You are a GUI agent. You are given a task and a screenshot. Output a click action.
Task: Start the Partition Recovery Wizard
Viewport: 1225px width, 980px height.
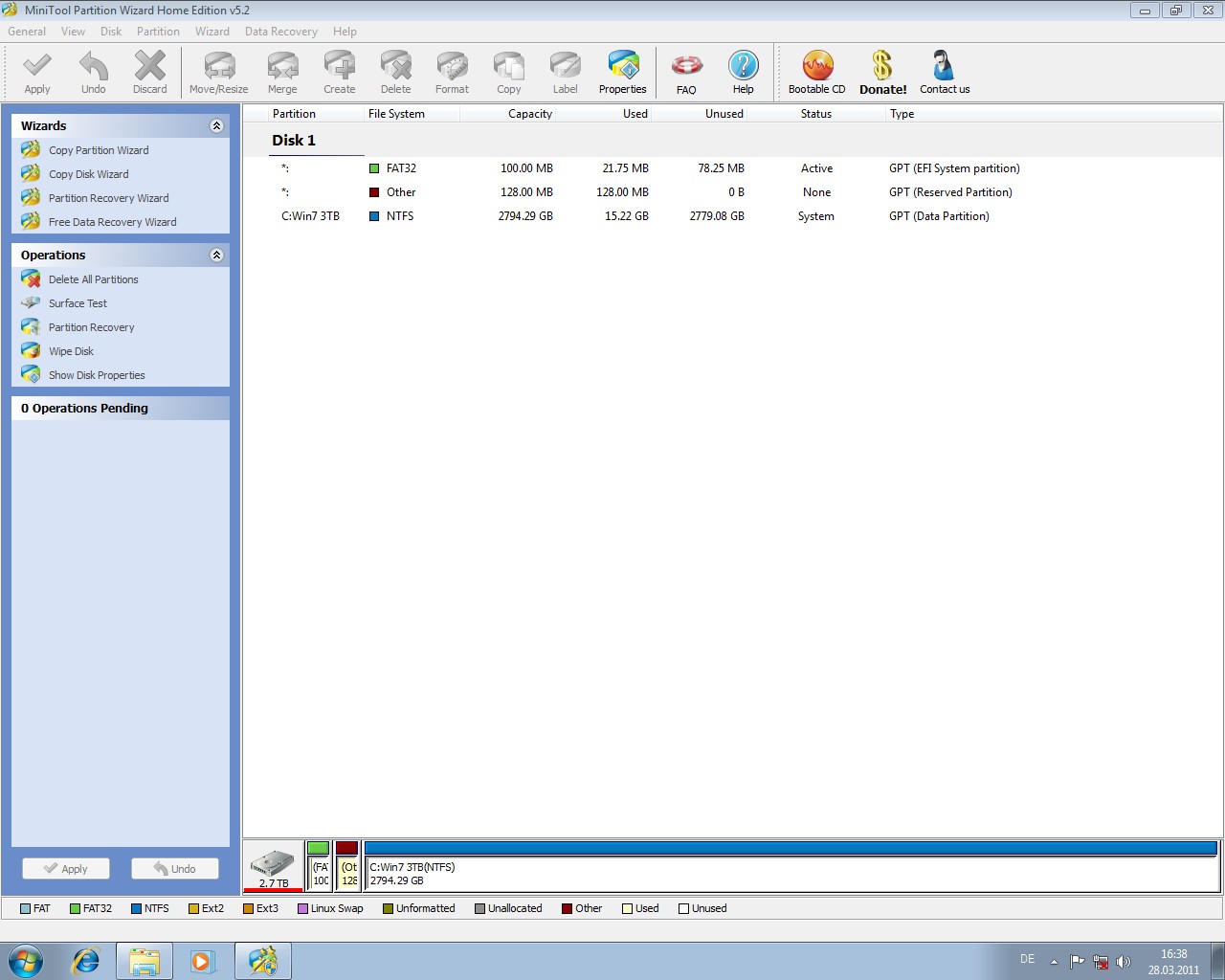(108, 198)
